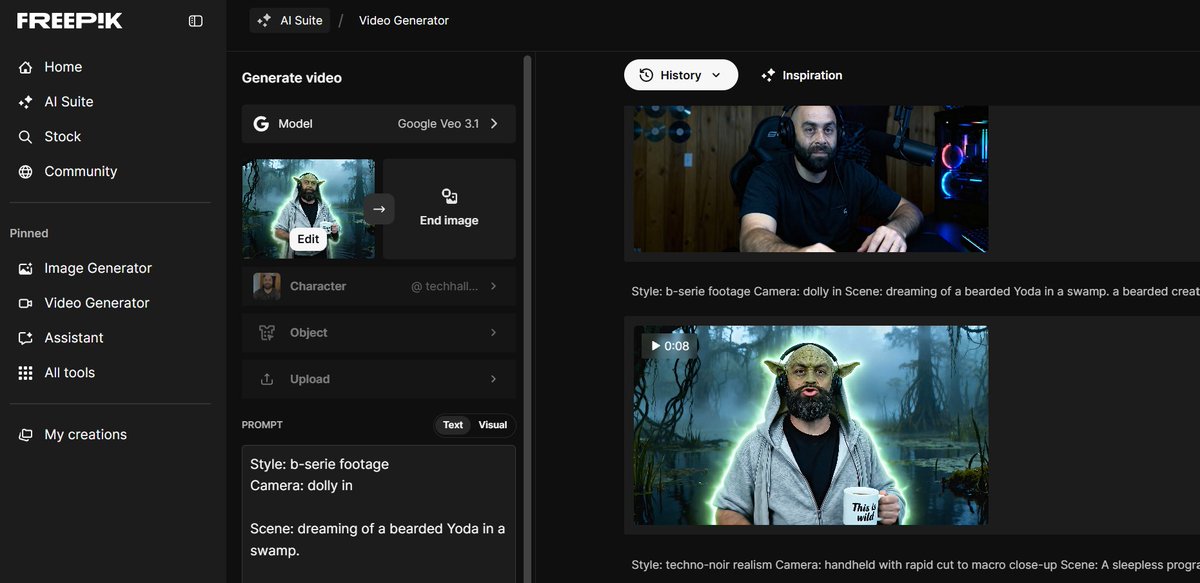
Task: Open the History dropdown
Action: pyautogui.click(x=680, y=75)
